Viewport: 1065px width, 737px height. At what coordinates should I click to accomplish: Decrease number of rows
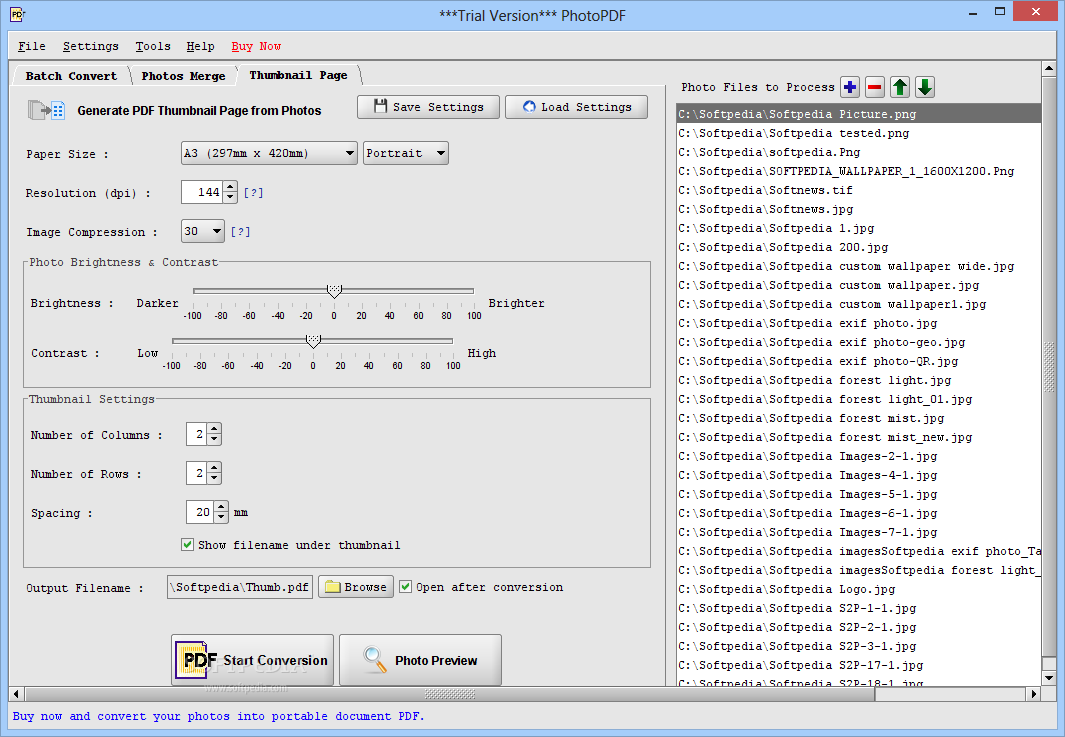[x=214, y=479]
